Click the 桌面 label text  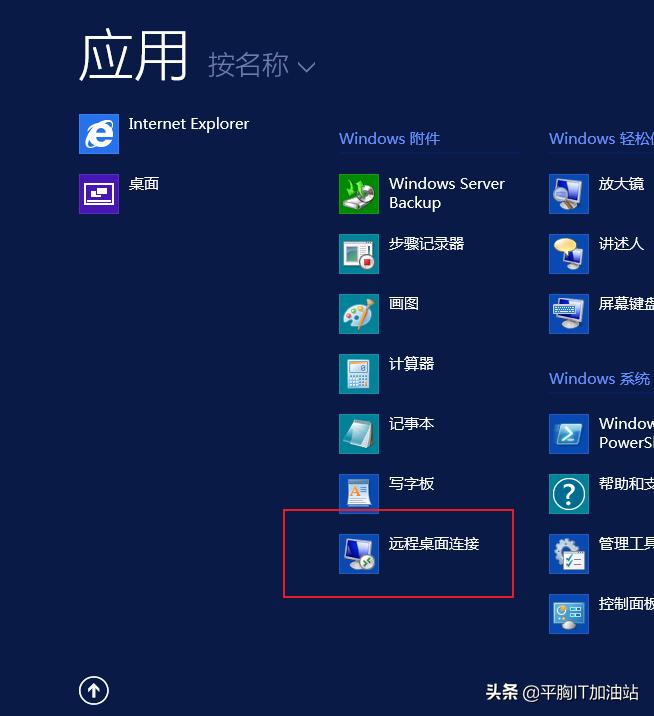click(x=144, y=184)
